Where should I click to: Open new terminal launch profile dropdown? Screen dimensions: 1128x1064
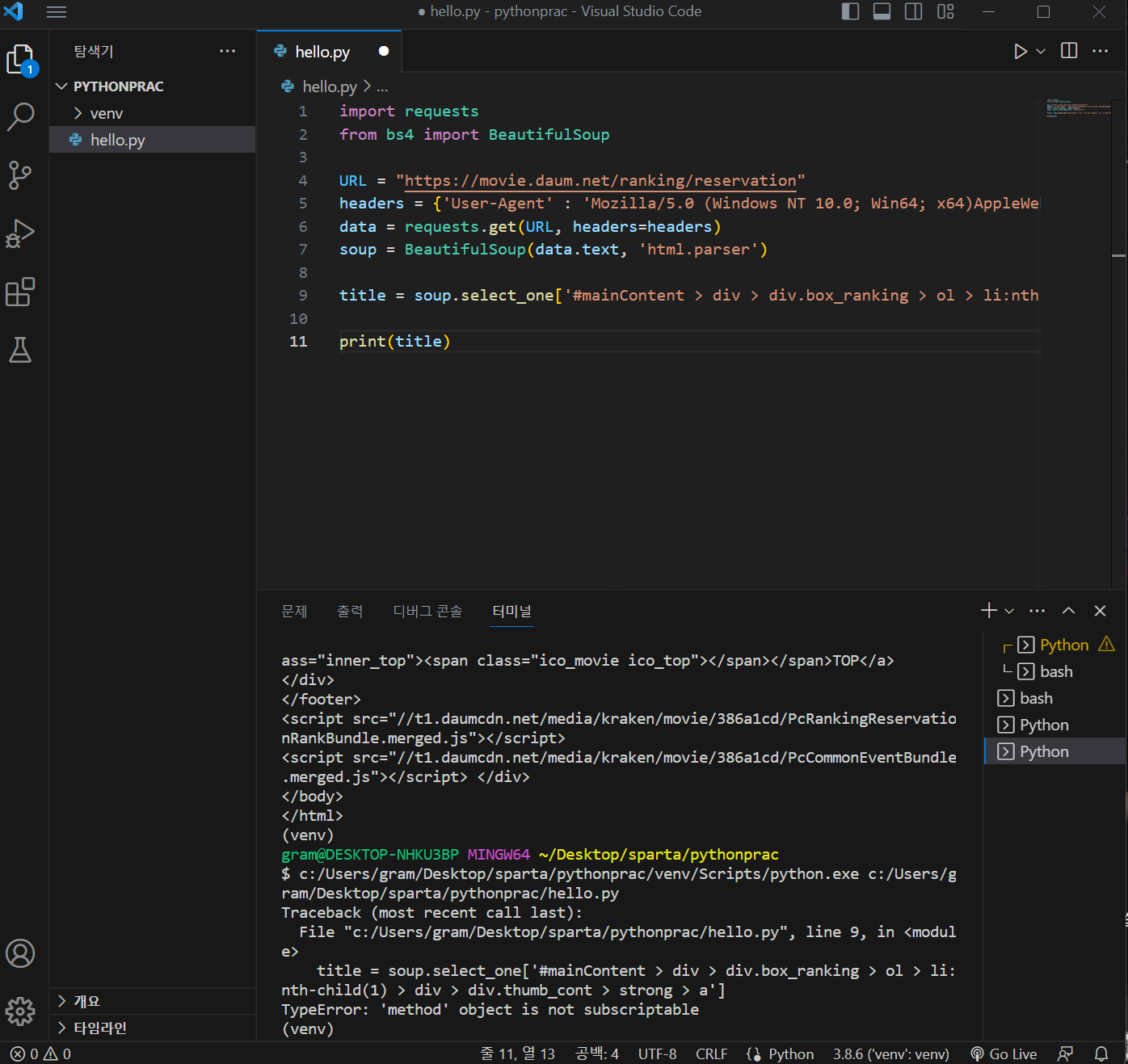point(1009,611)
